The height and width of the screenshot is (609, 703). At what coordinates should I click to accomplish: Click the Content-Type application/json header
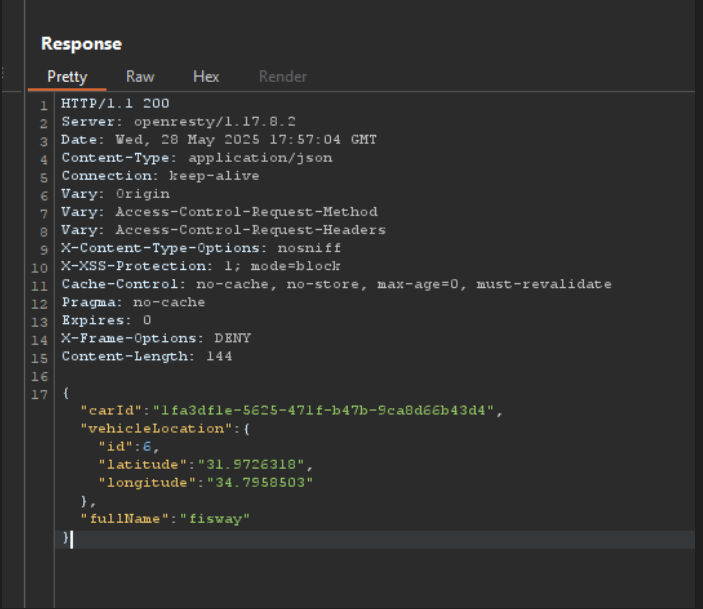pos(197,158)
